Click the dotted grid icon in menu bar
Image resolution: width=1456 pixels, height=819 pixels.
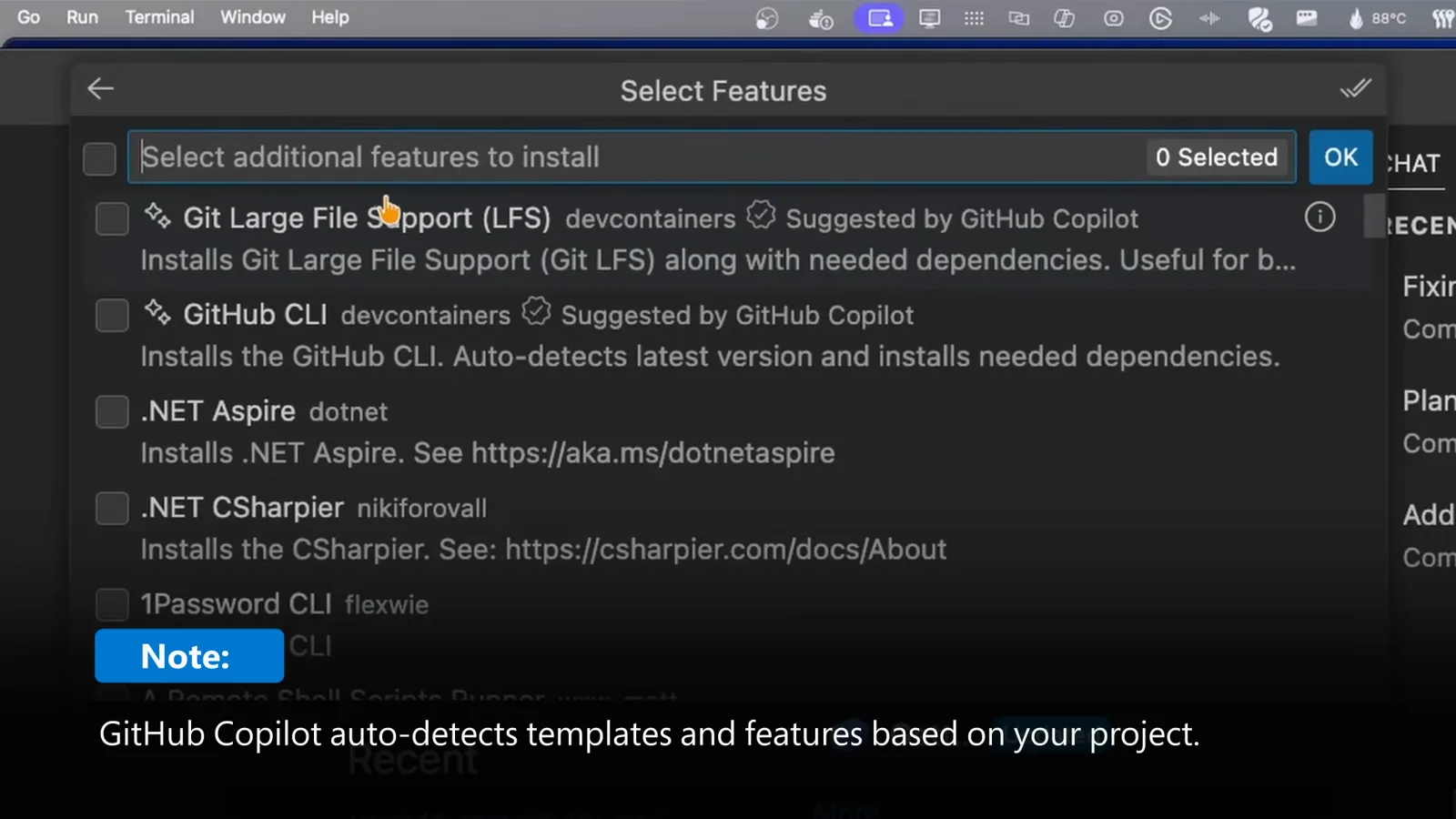pyautogui.click(x=974, y=18)
